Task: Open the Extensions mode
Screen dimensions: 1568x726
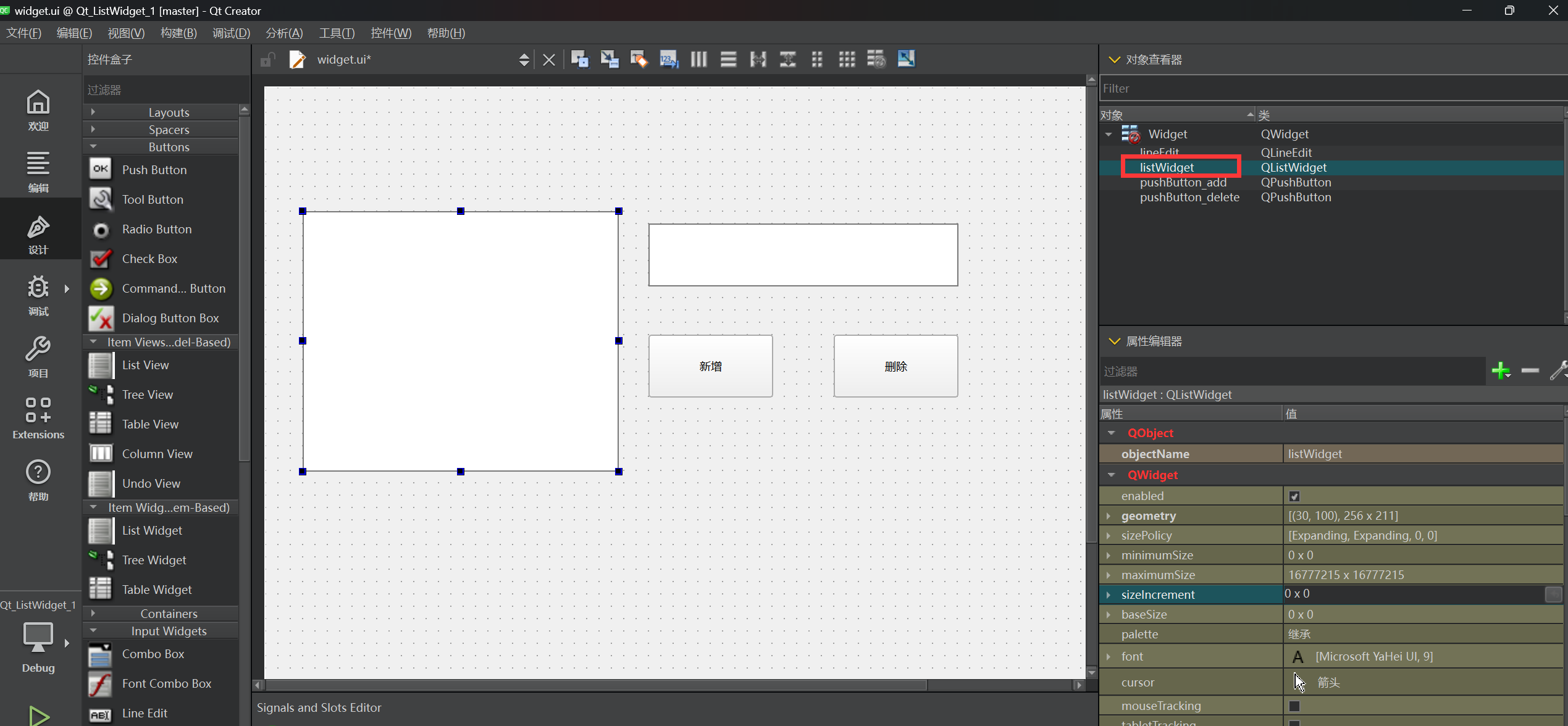Action: 38,418
